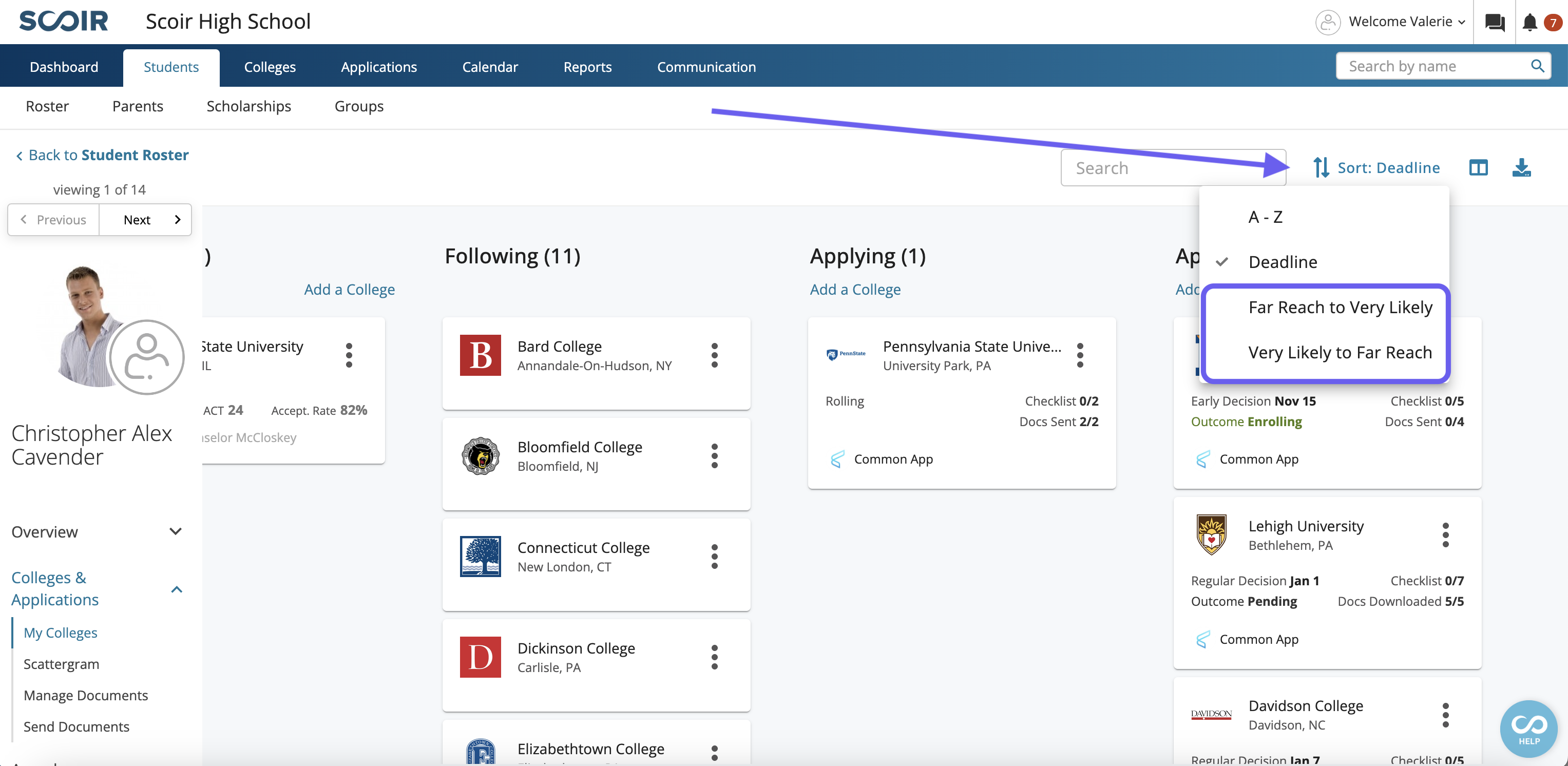Open Lehigh University options menu

tap(1445, 535)
